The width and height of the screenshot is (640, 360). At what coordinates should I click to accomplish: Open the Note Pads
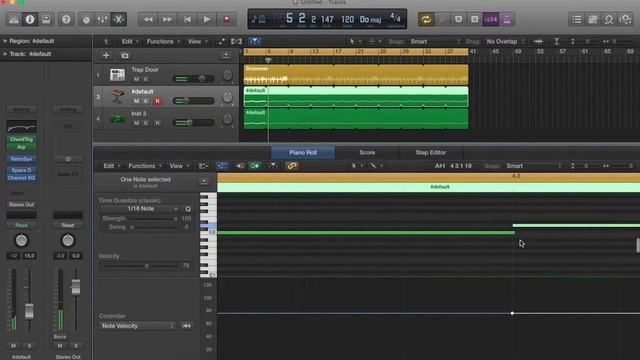pyautogui.click(x=593, y=19)
